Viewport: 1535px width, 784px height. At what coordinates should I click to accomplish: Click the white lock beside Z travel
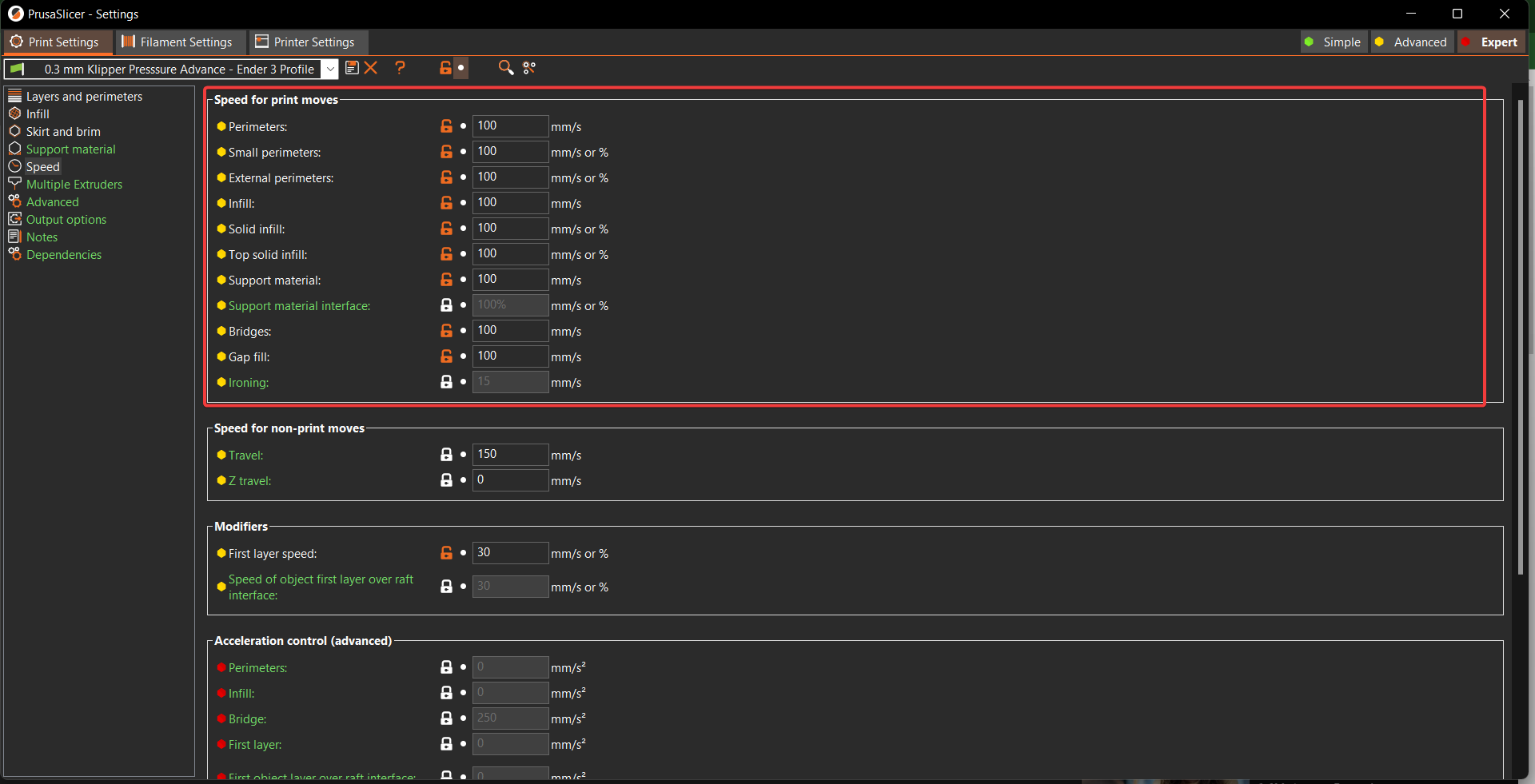[446, 480]
